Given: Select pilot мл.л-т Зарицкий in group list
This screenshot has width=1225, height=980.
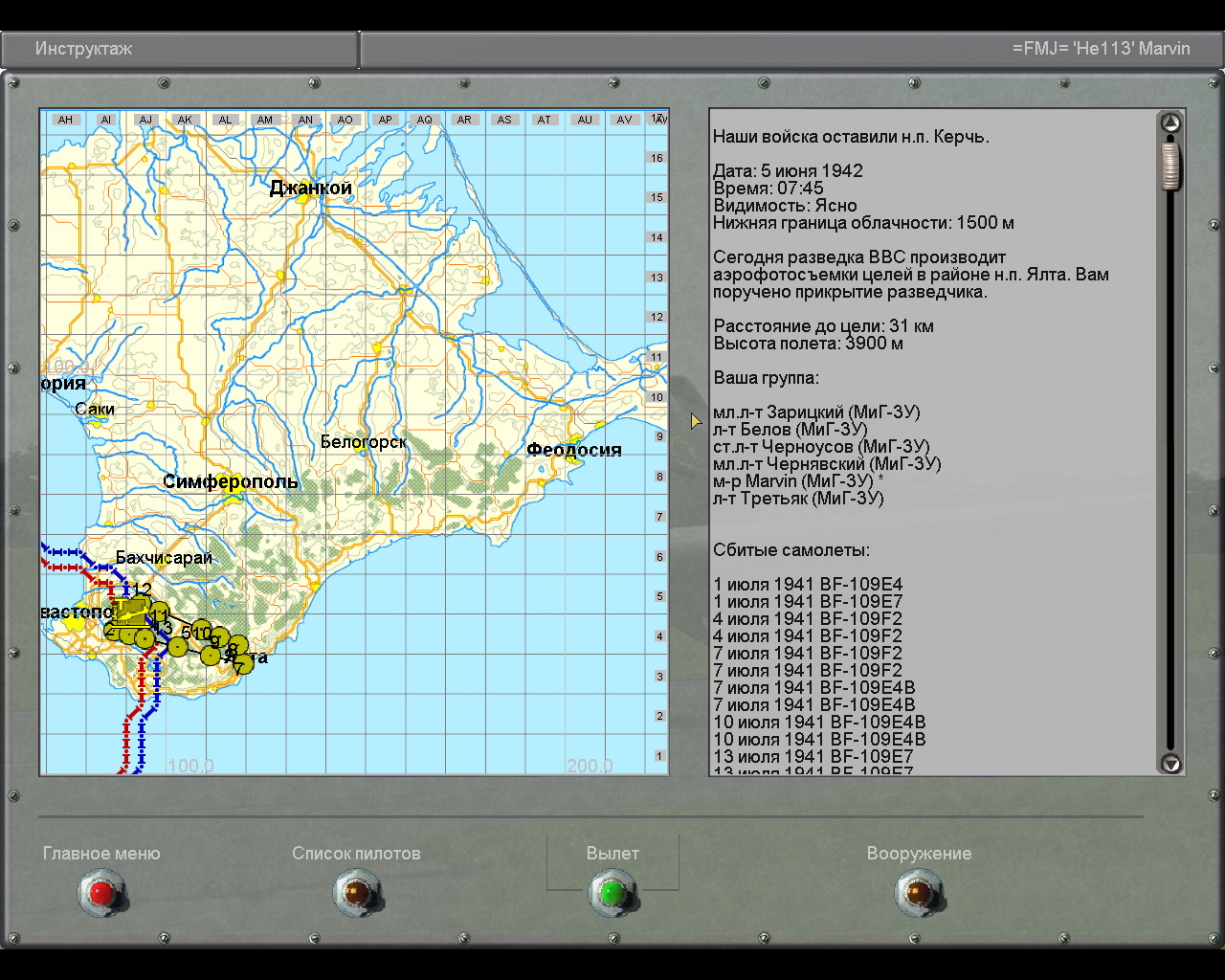Looking at the screenshot, I should [x=815, y=412].
